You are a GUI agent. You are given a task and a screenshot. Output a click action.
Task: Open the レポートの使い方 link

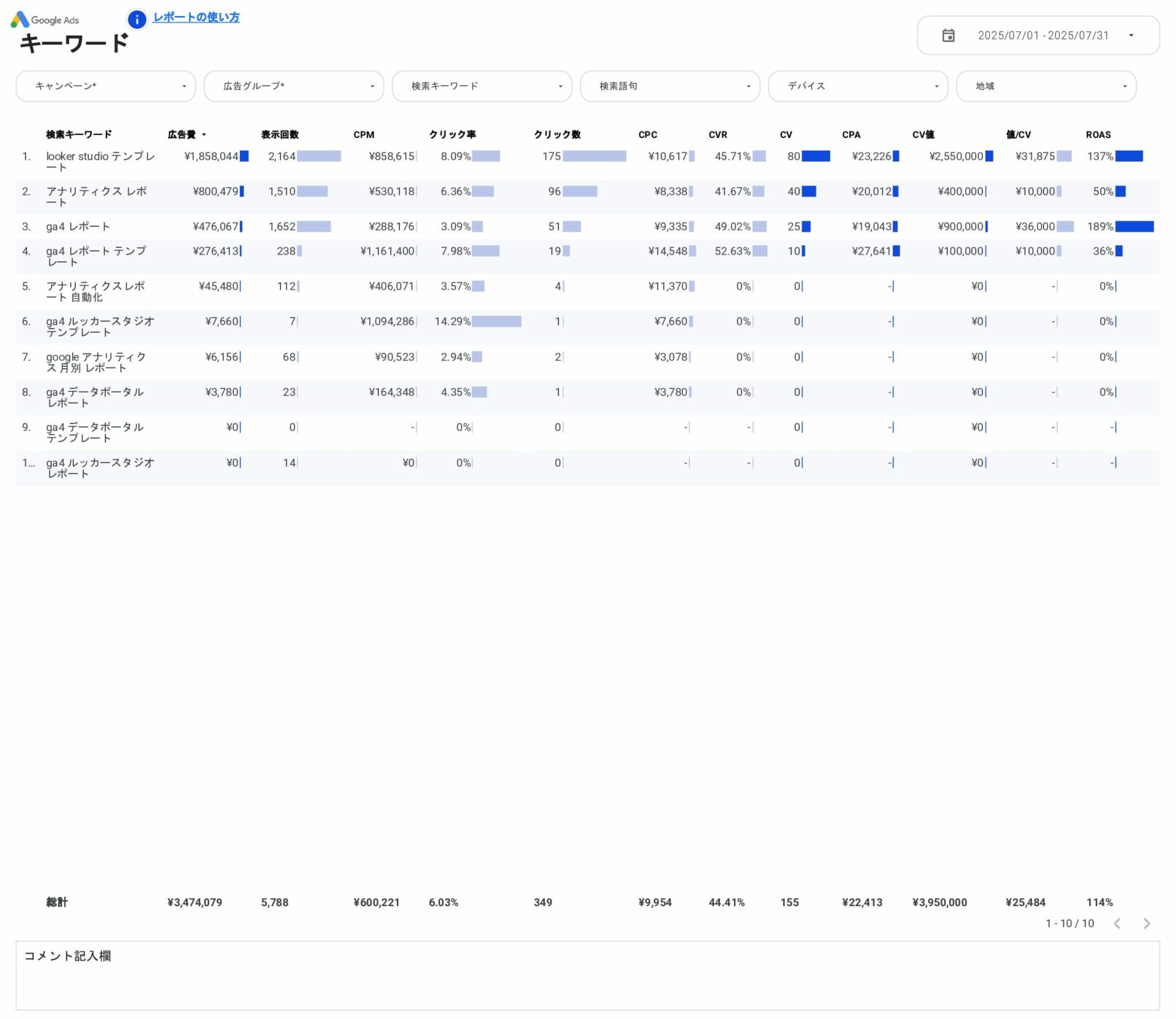[x=196, y=18]
